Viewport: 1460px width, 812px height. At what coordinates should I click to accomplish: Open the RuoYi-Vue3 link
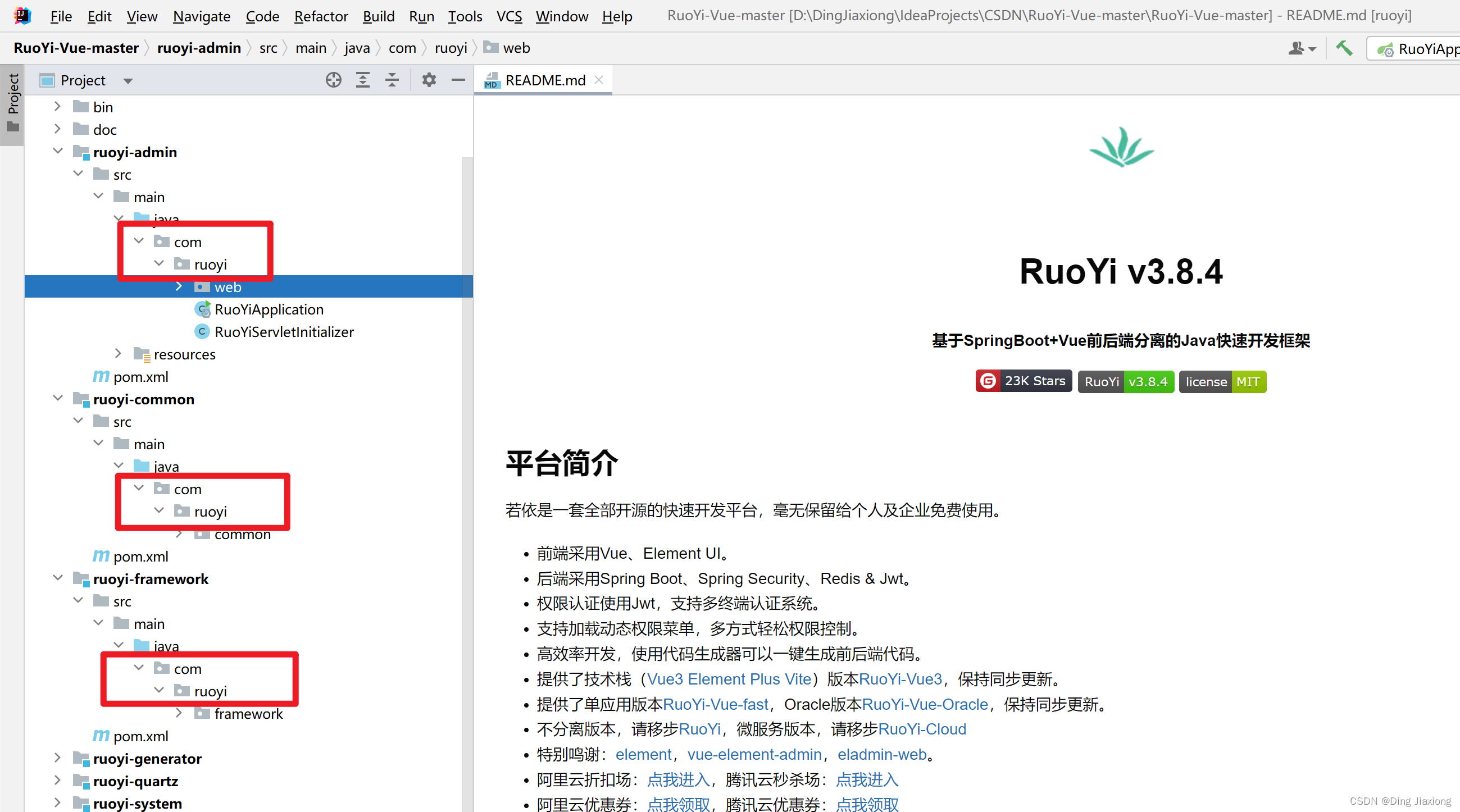[x=900, y=679]
